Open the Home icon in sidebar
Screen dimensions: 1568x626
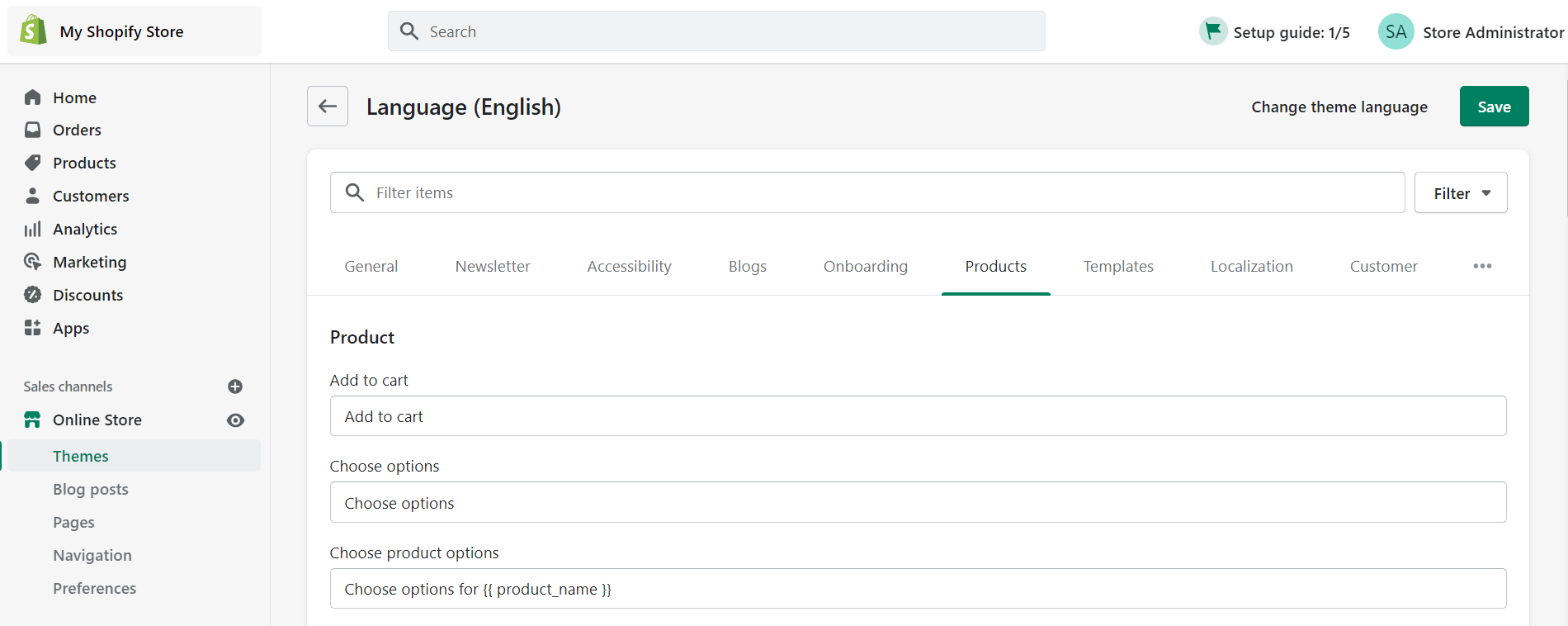[x=32, y=97]
